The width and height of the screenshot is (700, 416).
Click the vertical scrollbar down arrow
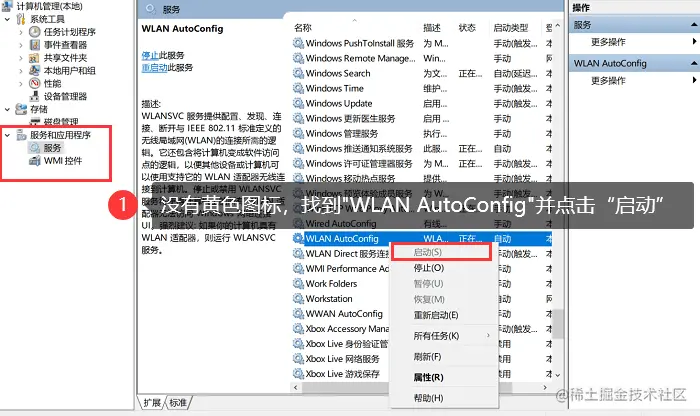pyautogui.click(x=558, y=375)
